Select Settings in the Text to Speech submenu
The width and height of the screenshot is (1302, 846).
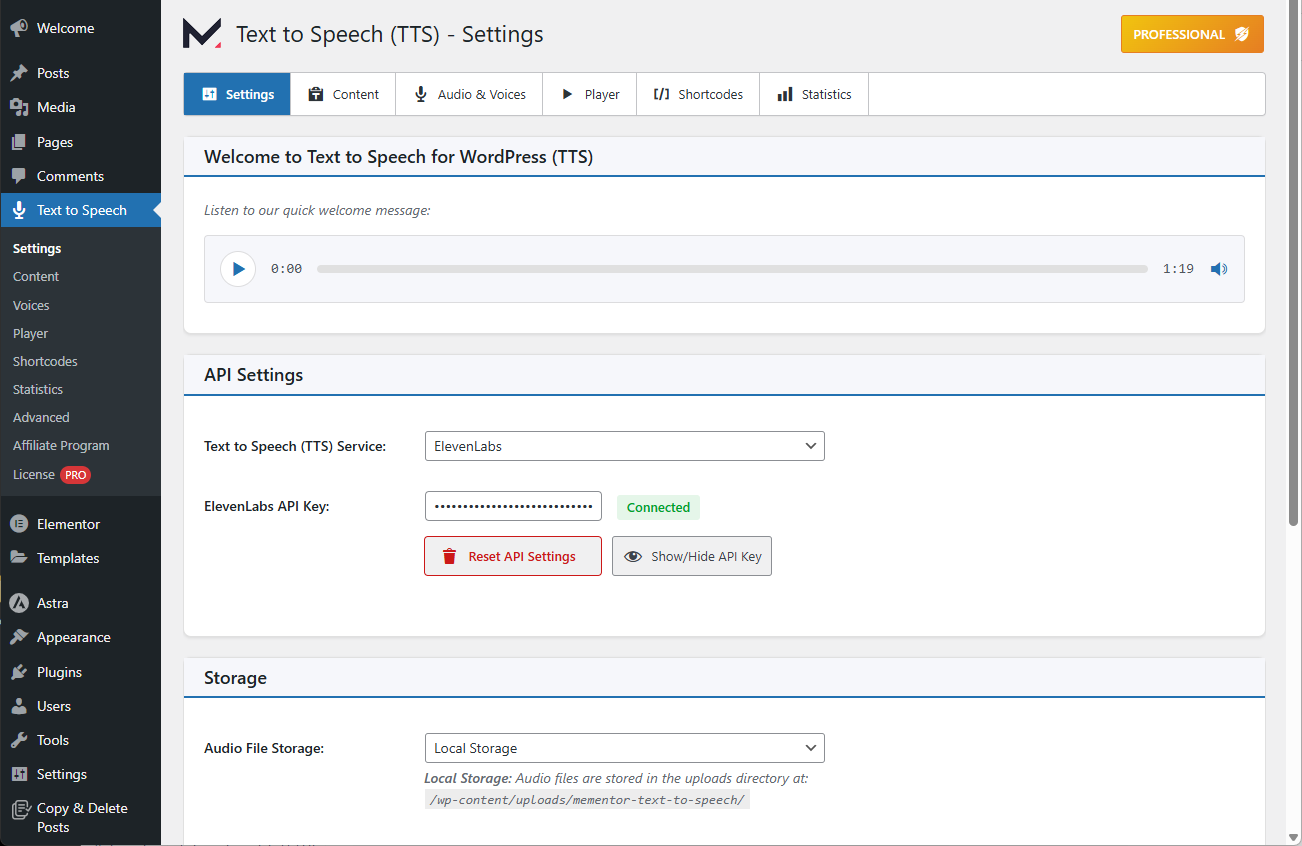[x=37, y=248]
